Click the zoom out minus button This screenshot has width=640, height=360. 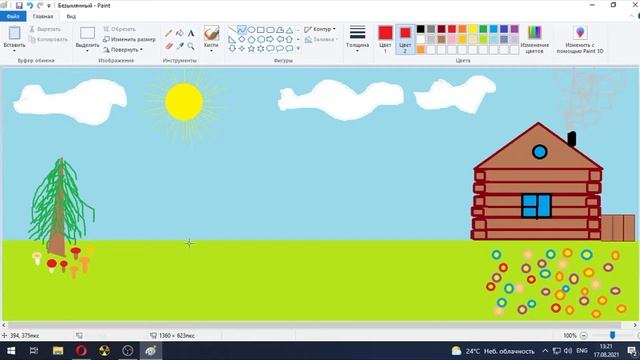(584, 336)
